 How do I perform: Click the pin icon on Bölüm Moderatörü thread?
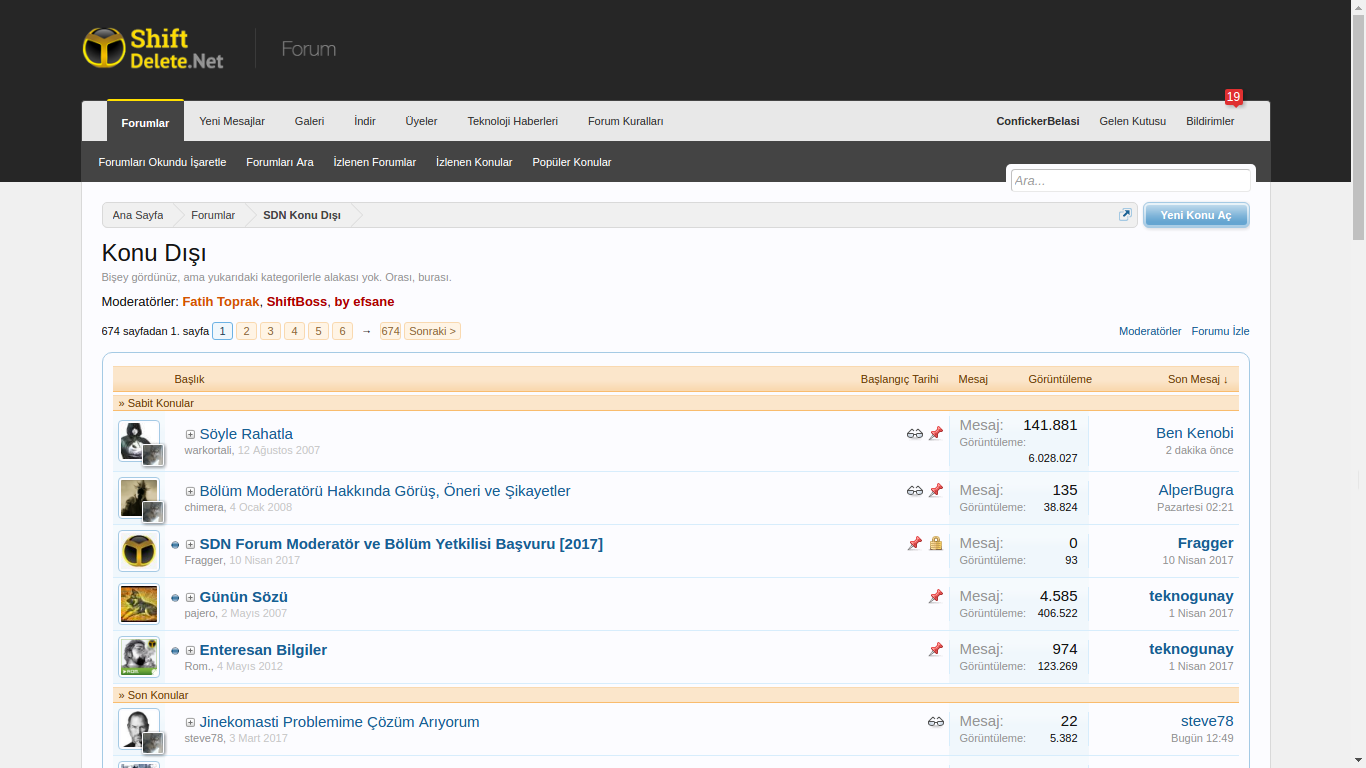[x=936, y=491]
